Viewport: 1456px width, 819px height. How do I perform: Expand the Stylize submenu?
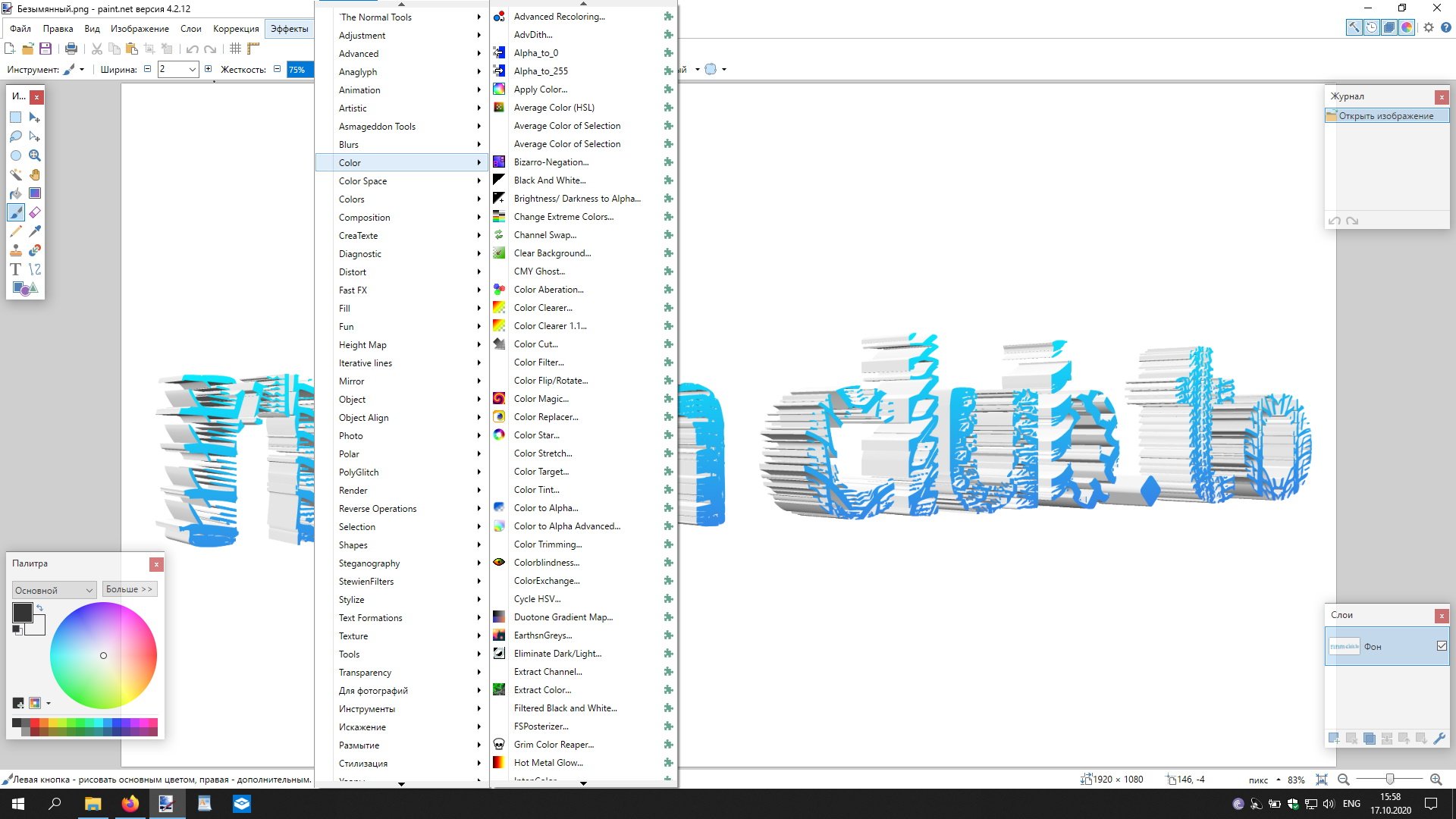[x=400, y=600]
